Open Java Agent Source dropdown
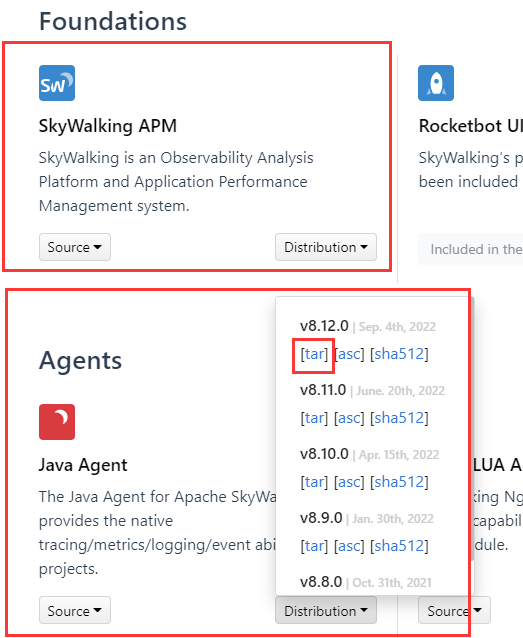Screen dimensions: 523x638 click(x=75, y=610)
